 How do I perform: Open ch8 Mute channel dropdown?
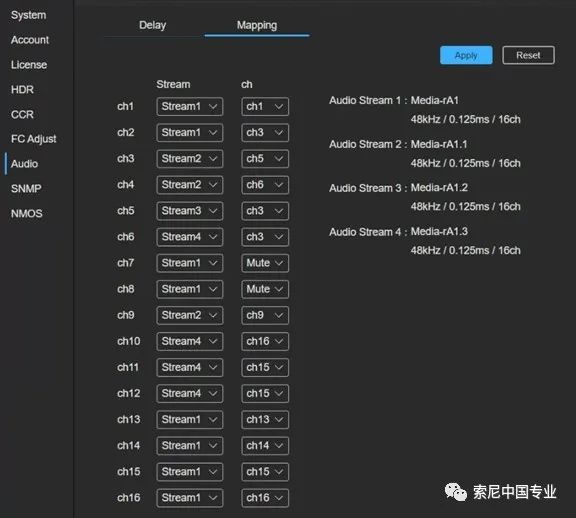265,289
